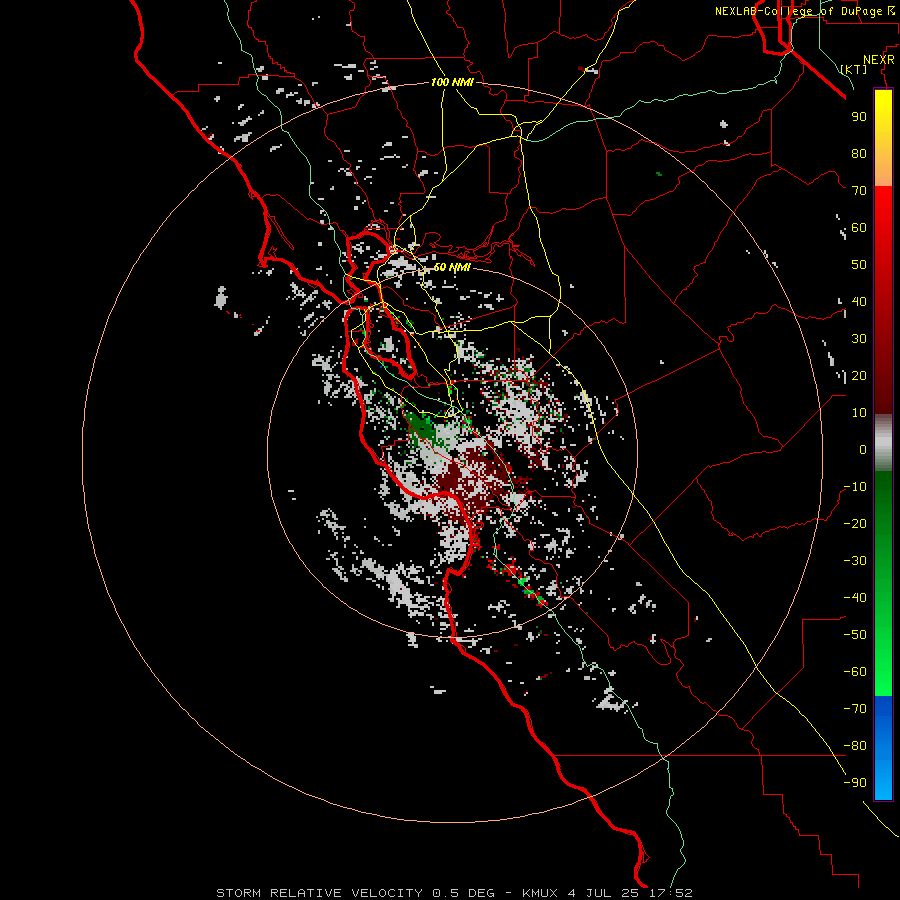Click the gray zero band of color scale

[883, 445]
